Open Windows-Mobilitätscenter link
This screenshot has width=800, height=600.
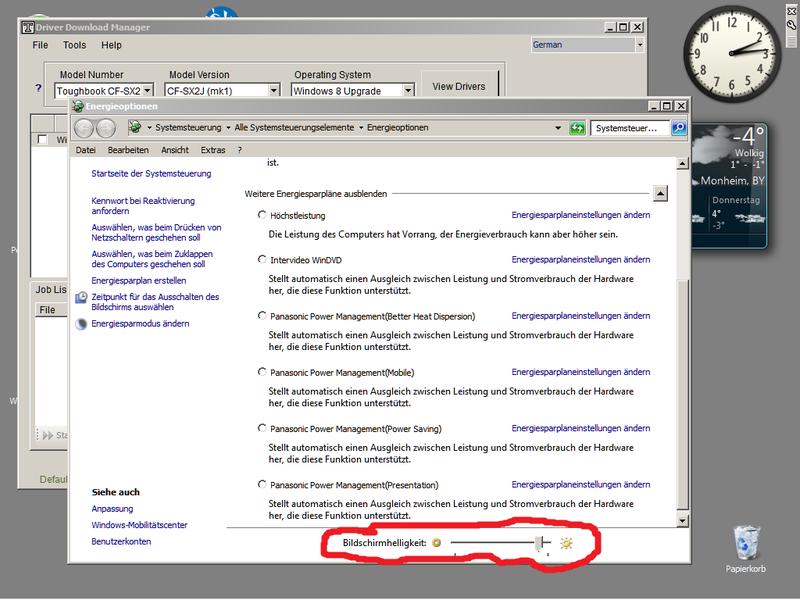coord(139,525)
